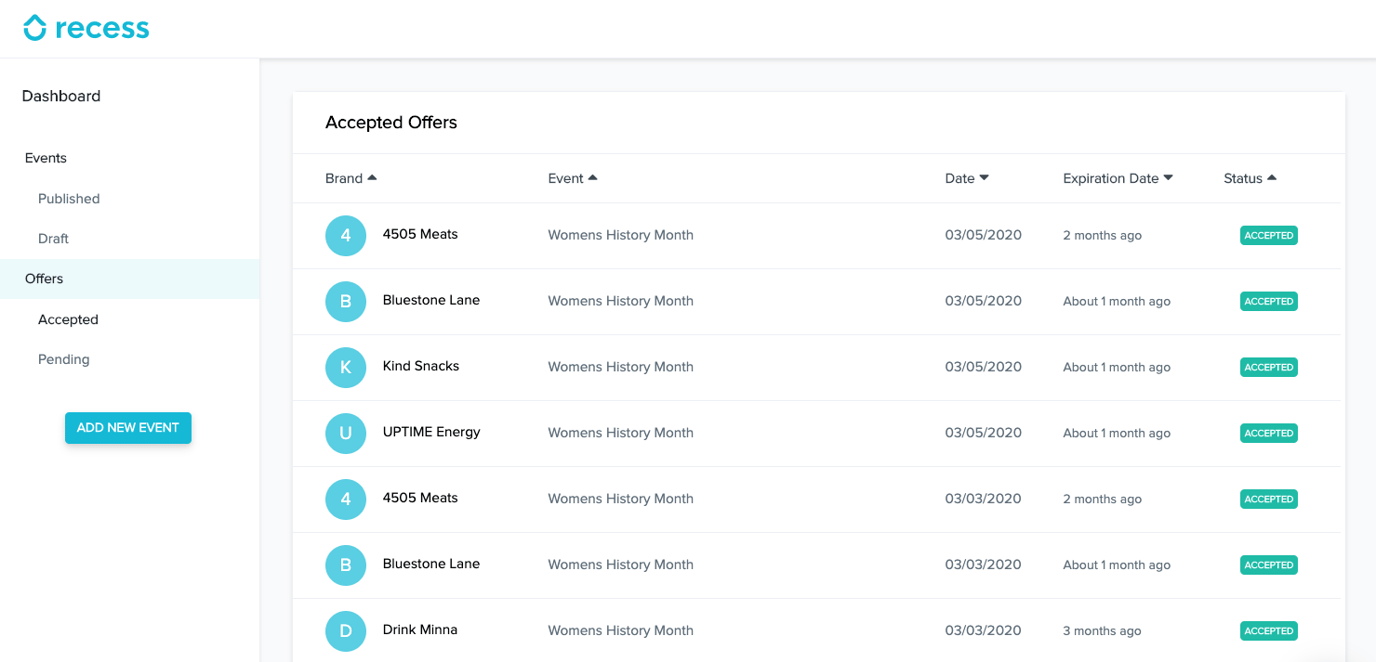Sort offers by Event column arrow

click(592, 178)
